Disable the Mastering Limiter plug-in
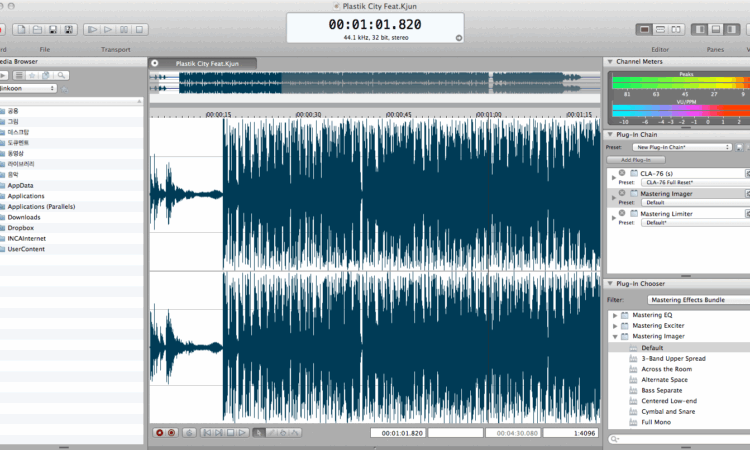Screen dimensions: 750x450 (622, 213)
